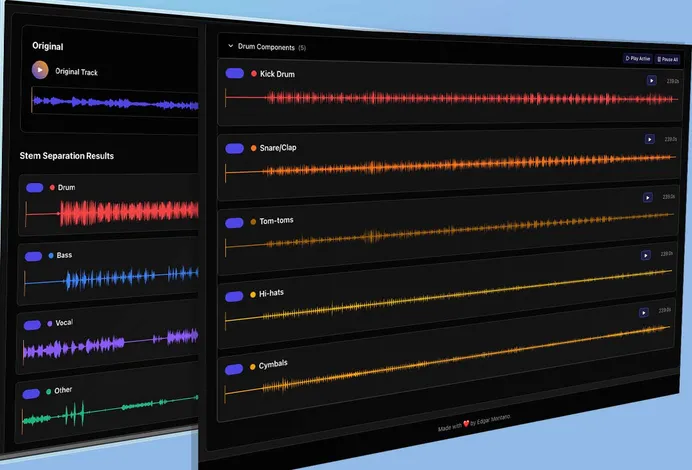692x470 pixels.
Task: Start playback of the Hi-hats stem
Action: pyautogui.click(x=646, y=256)
